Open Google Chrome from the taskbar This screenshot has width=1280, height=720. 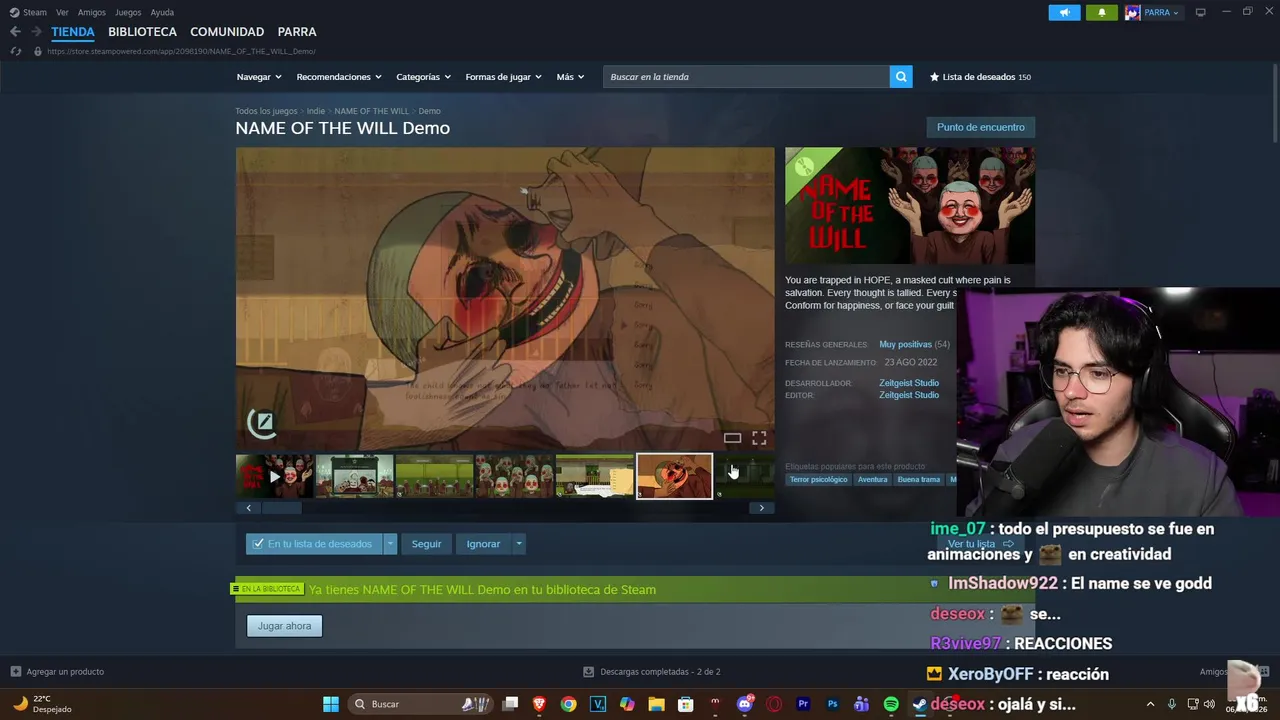(569, 704)
